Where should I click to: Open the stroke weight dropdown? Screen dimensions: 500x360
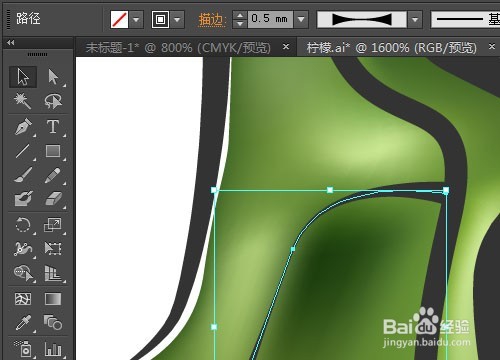(301, 19)
